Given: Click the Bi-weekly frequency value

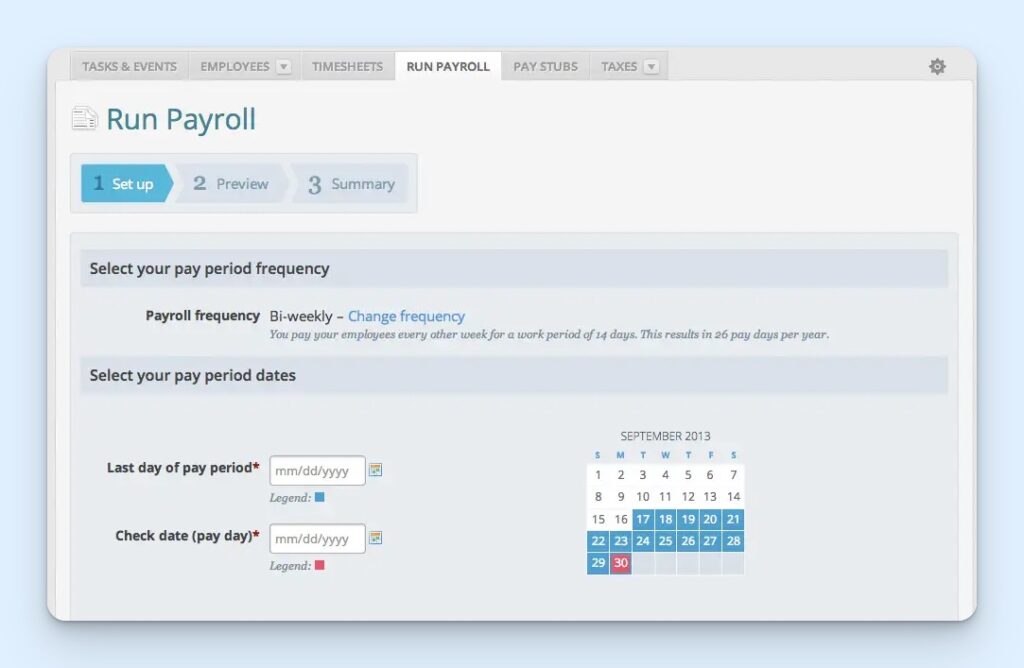Looking at the screenshot, I should [x=301, y=316].
